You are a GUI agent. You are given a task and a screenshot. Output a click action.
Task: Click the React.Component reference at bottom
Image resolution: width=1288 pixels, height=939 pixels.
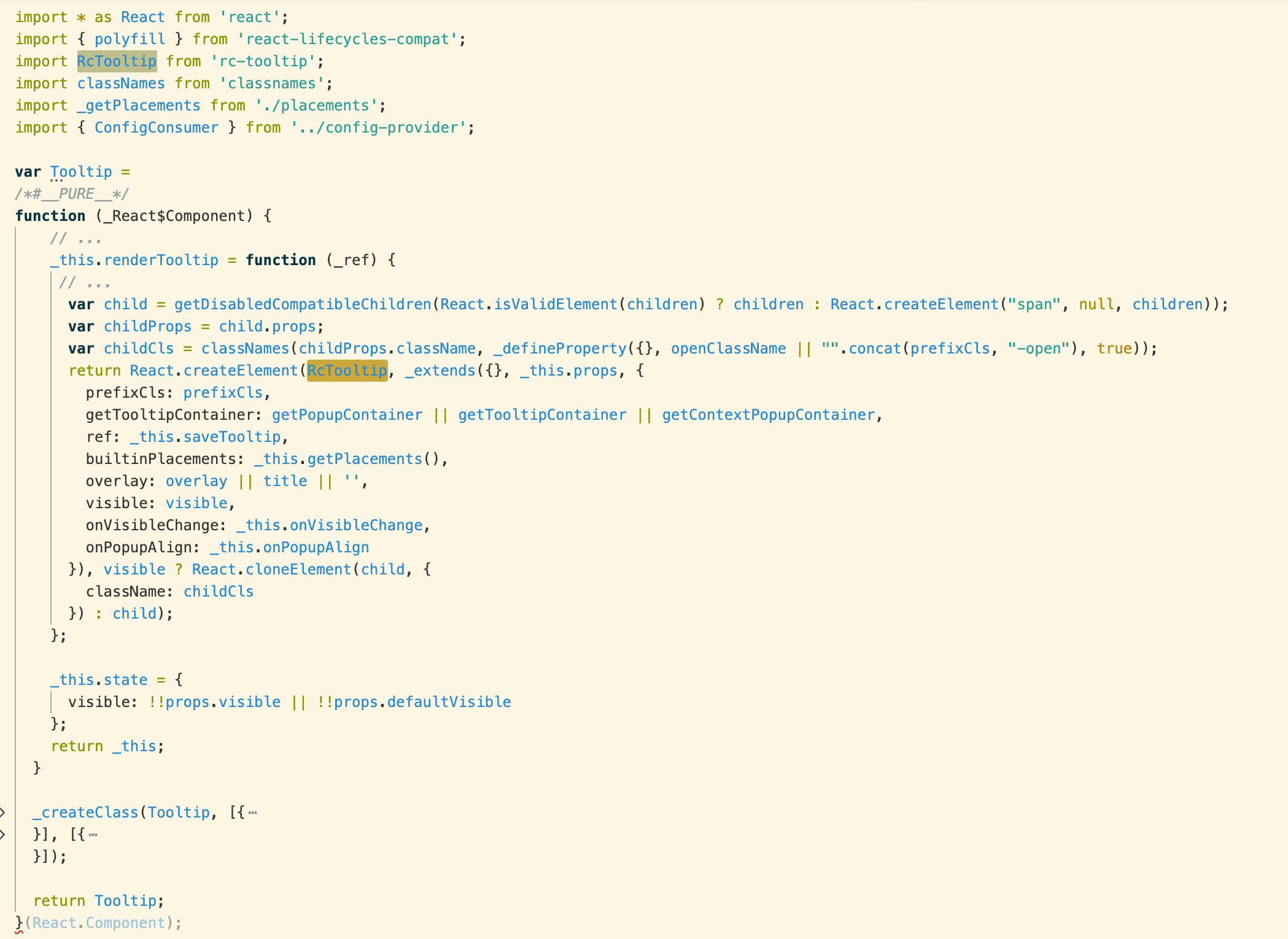[x=100, y=922]
